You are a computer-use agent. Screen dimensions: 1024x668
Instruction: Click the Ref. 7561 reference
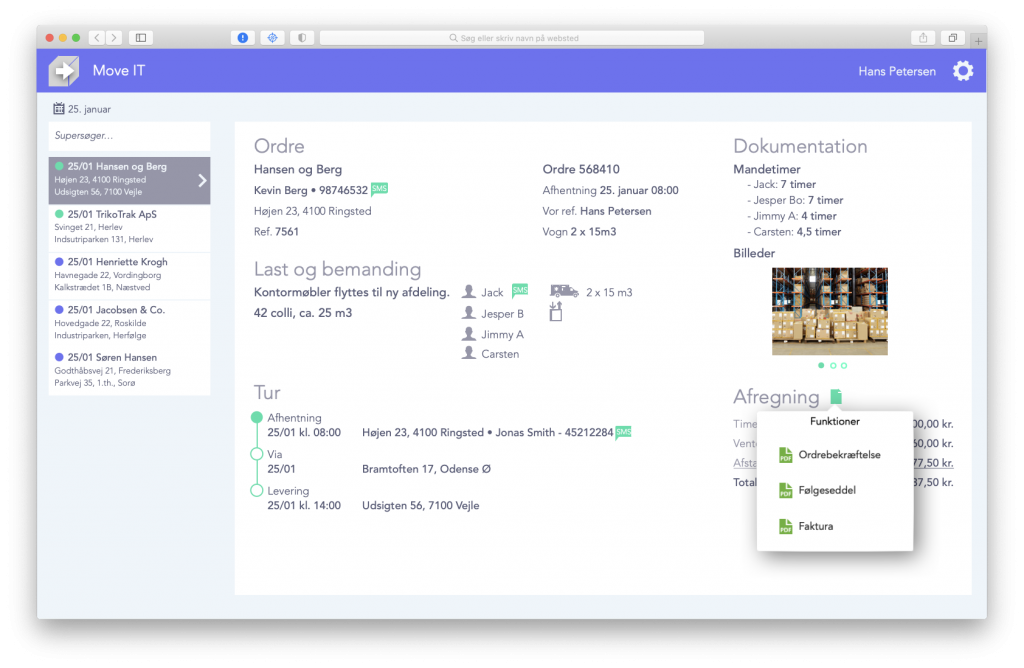(x=276, y=232)
